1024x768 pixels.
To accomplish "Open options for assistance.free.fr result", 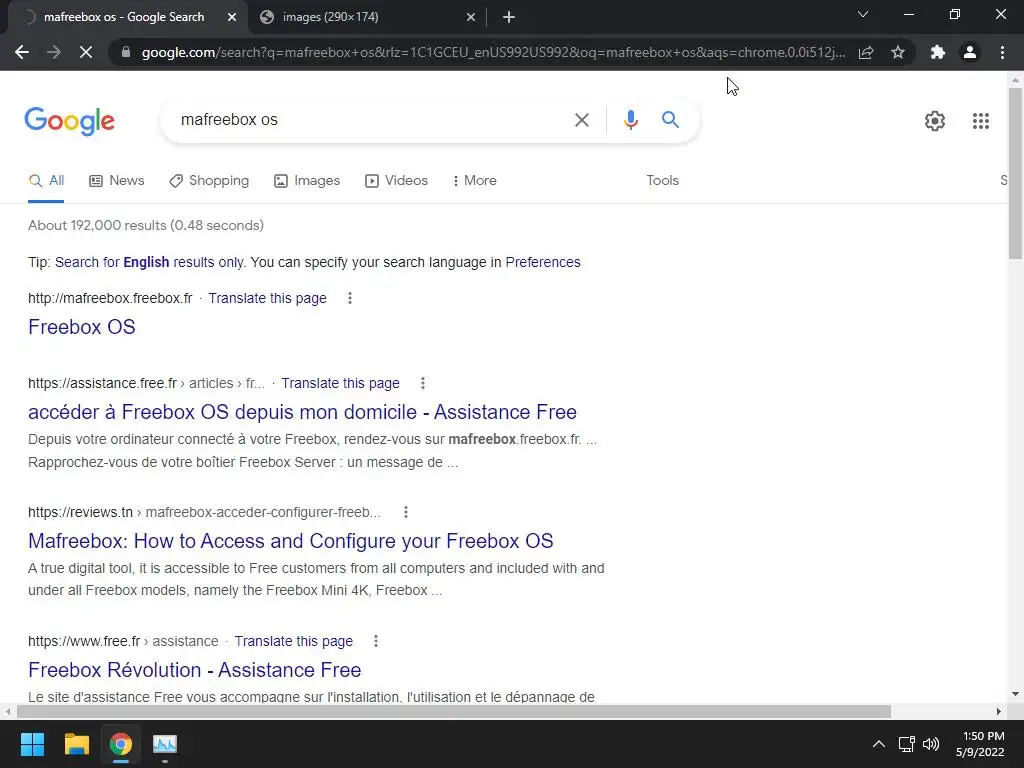I will [x=423, y=383].
